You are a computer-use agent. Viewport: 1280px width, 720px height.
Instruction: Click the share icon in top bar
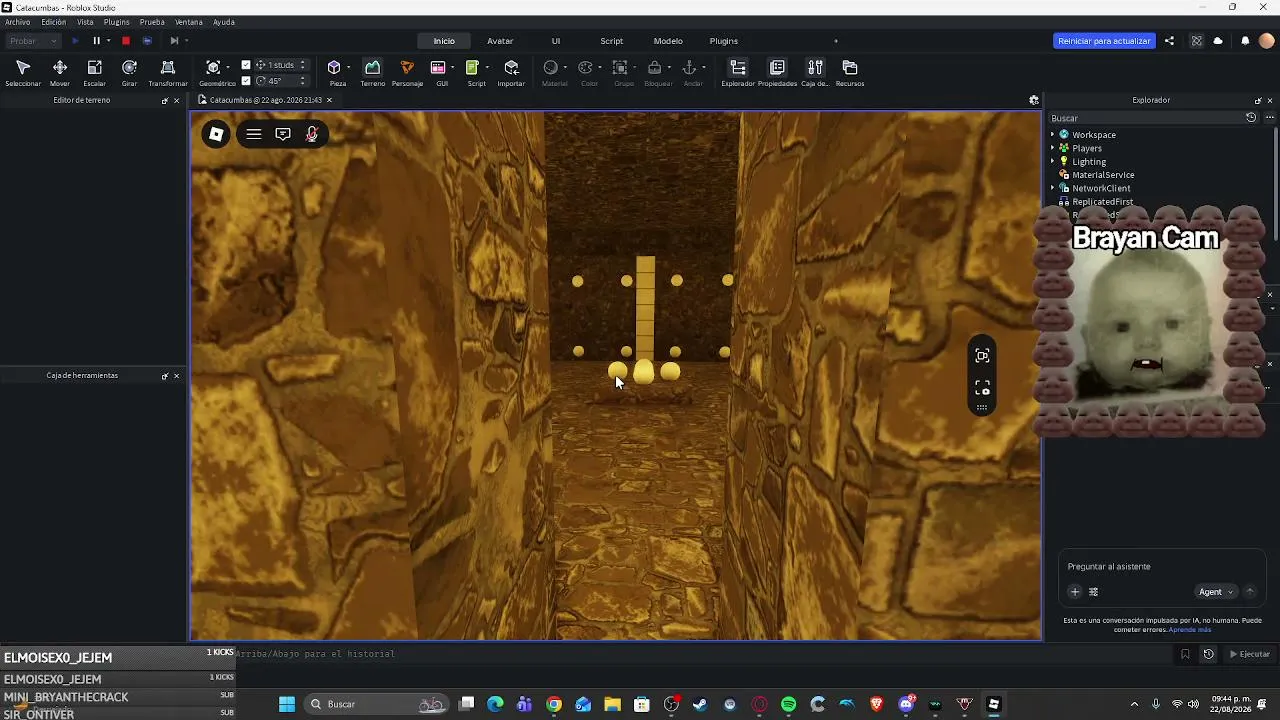pyautogui.click(x=1169, y=41)
